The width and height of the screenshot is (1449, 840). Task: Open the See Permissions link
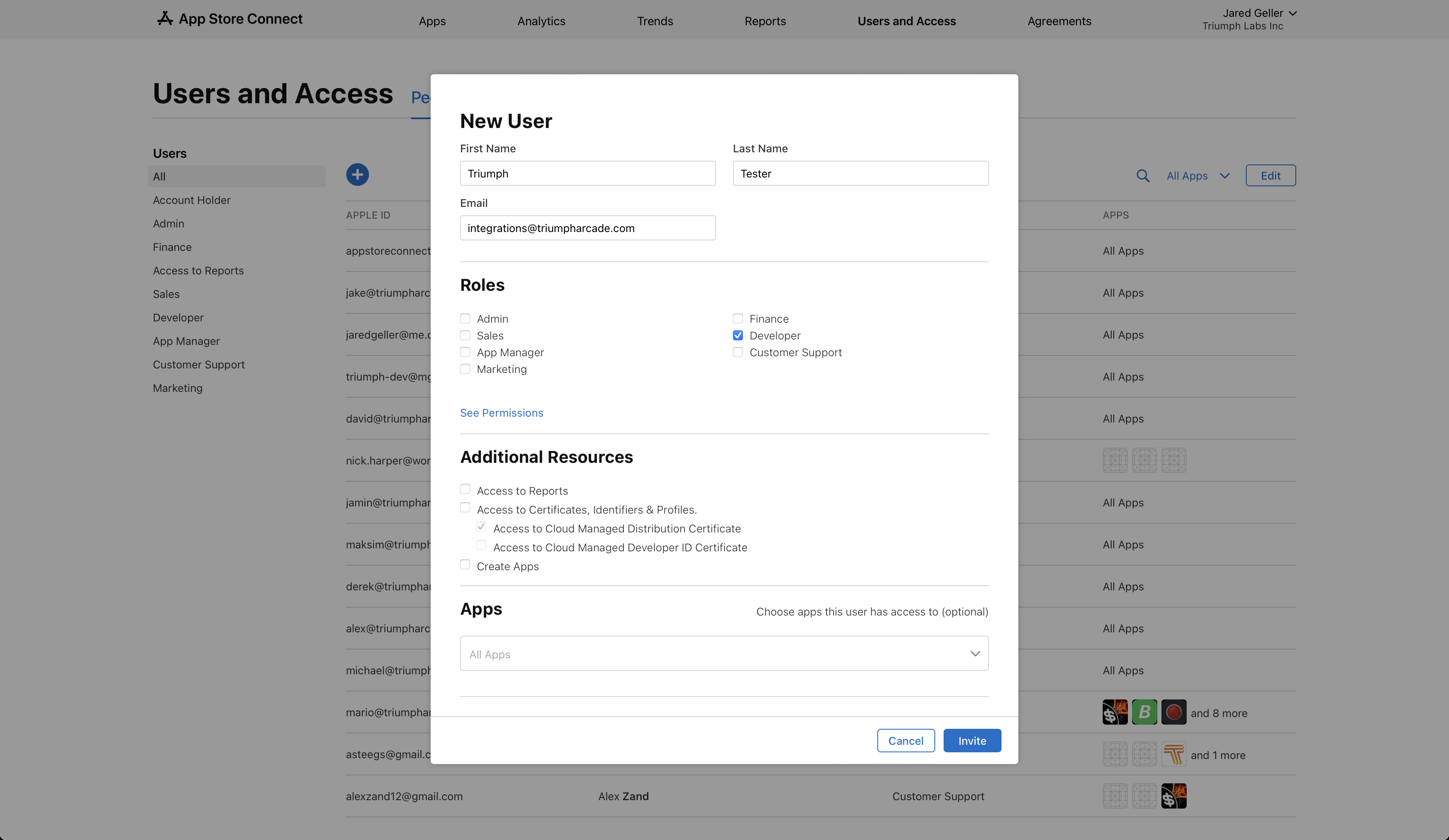[x=502, y=413]
